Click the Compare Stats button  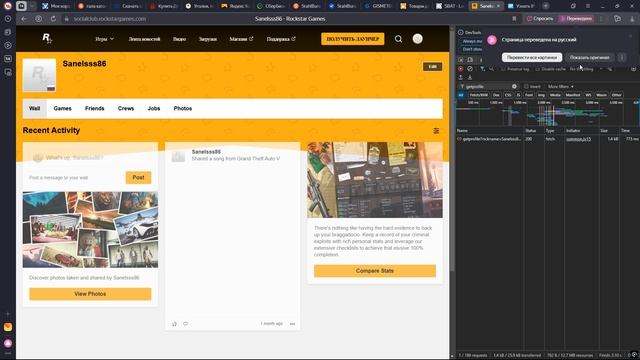coord(375,271)
